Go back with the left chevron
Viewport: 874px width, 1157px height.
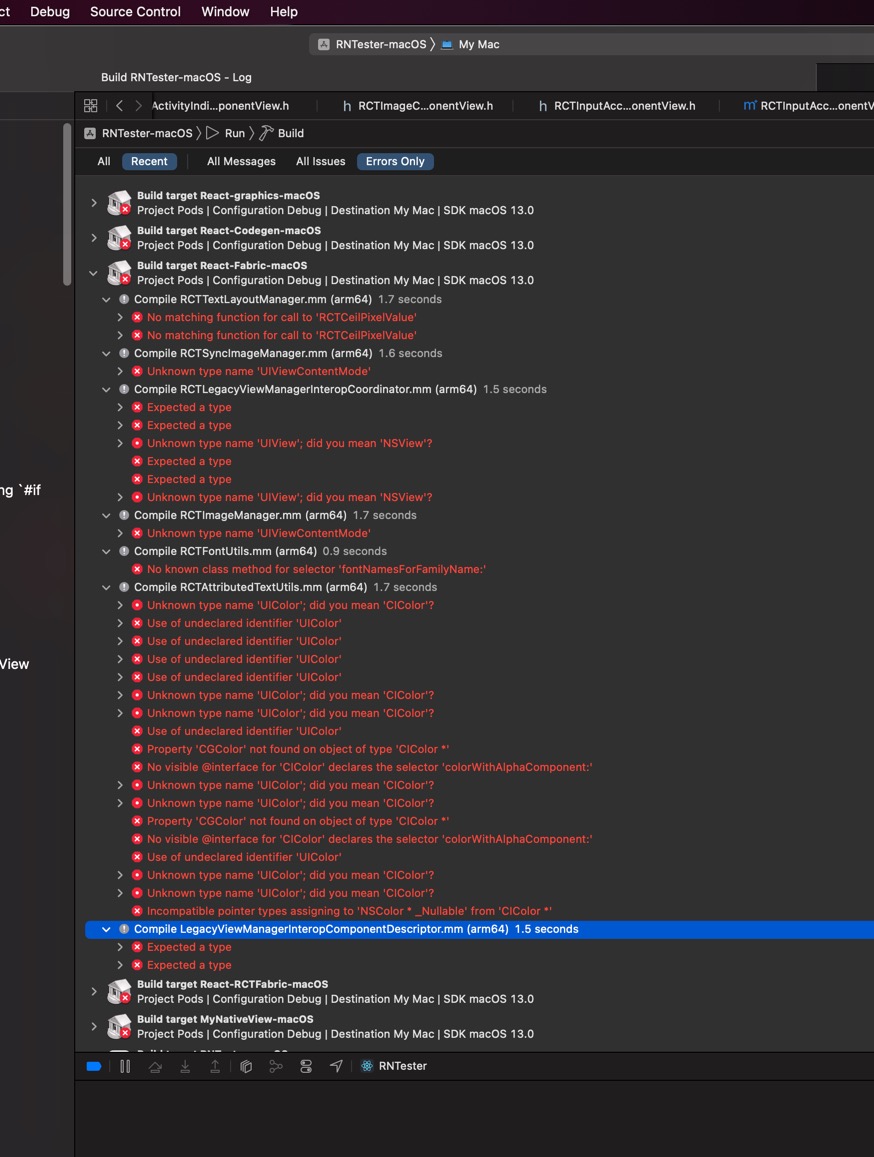tap(119, 106)
